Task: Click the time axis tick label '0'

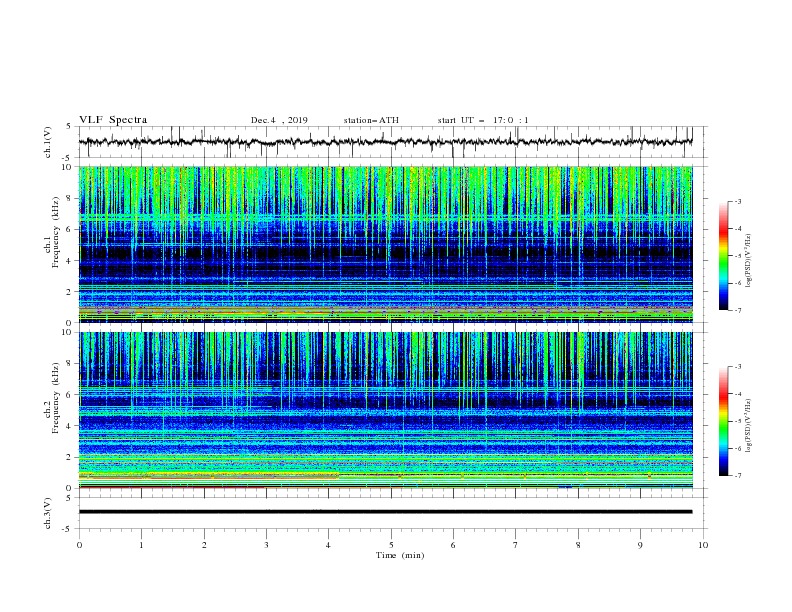Action: click(x=79, y=545)
